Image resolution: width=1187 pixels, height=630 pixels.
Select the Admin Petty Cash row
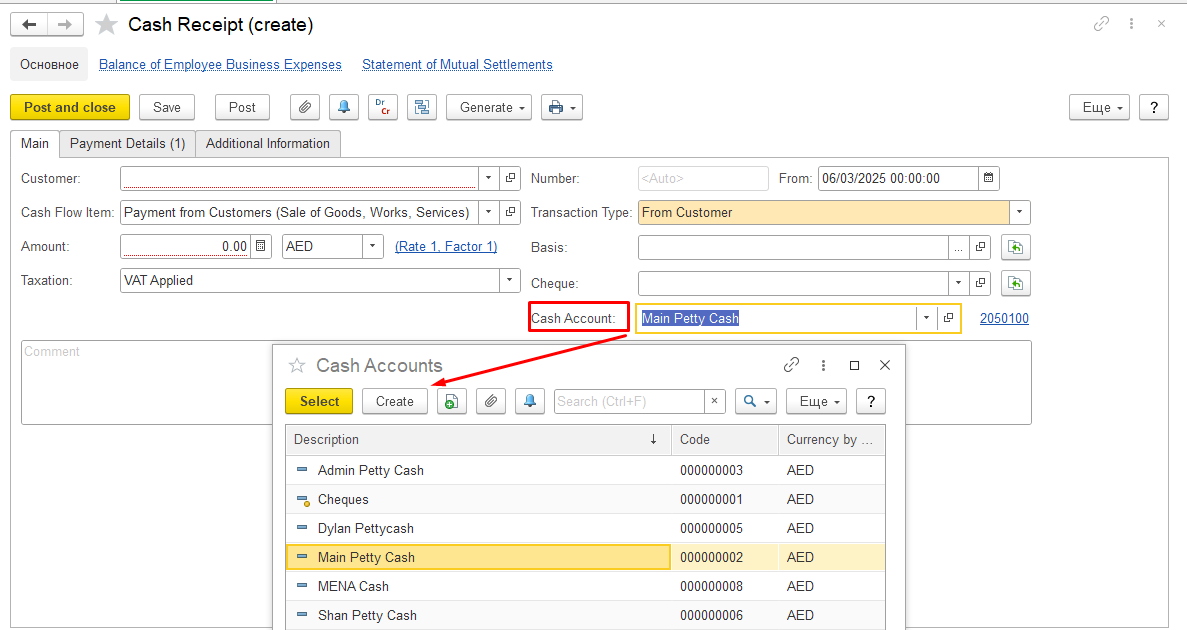point(585,470)
